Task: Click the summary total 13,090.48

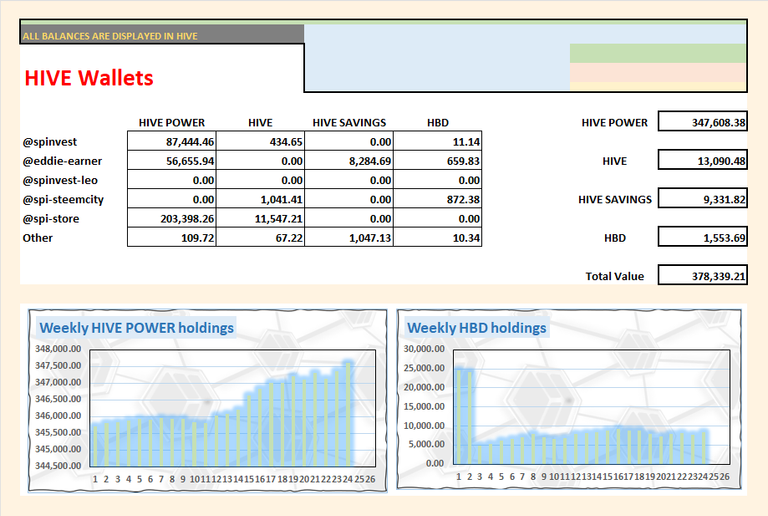Action: (x=702, y=160)
